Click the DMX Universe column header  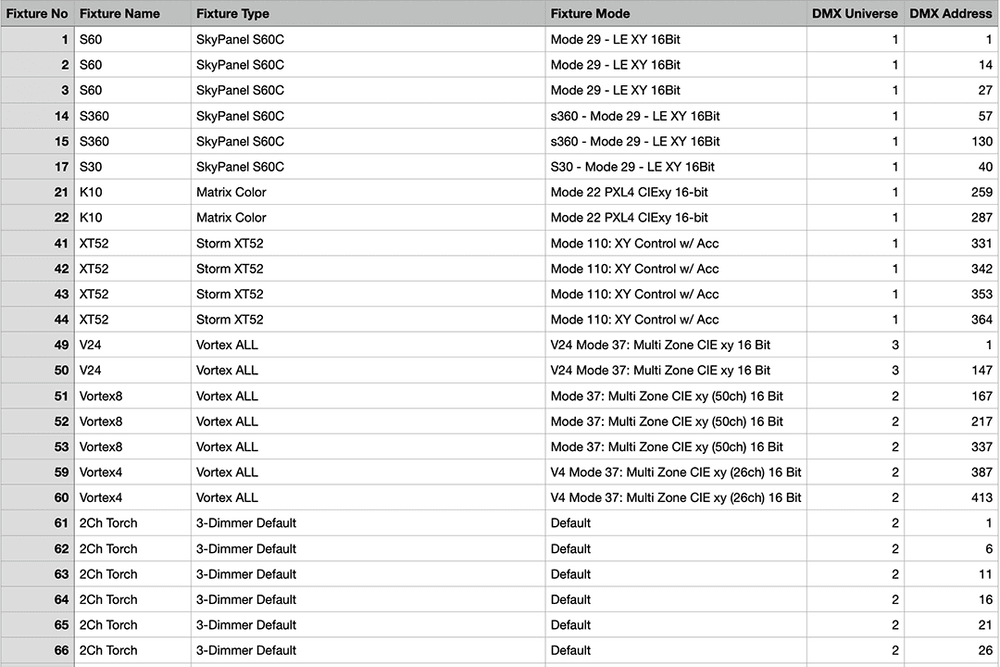click(855, 14)
